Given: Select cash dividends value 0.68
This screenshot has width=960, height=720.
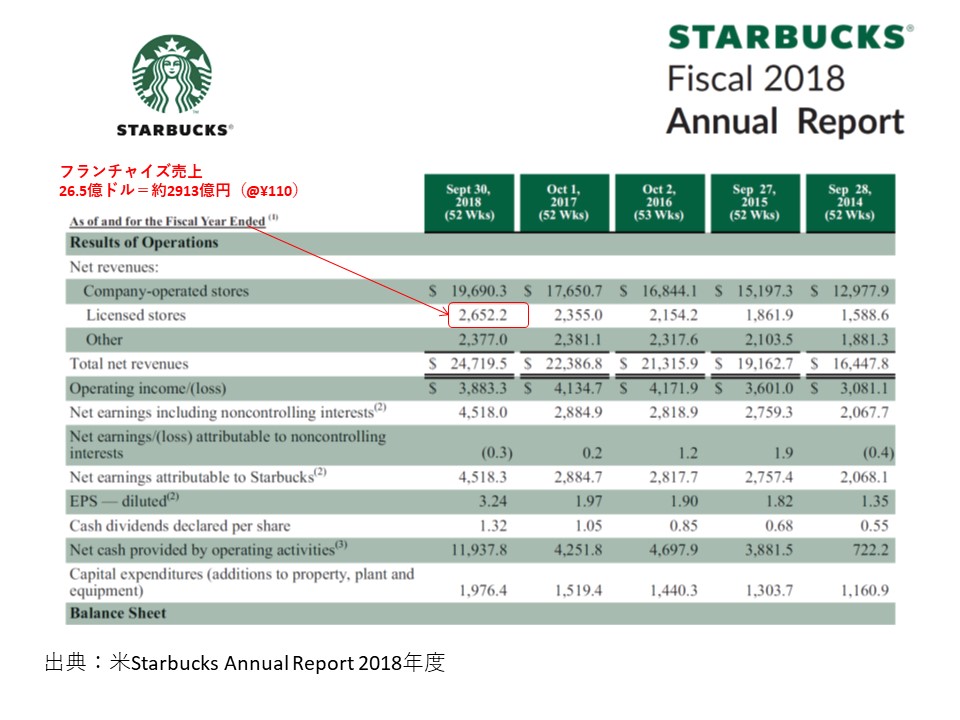Looking at the screenshot, I should pos(779,526).
